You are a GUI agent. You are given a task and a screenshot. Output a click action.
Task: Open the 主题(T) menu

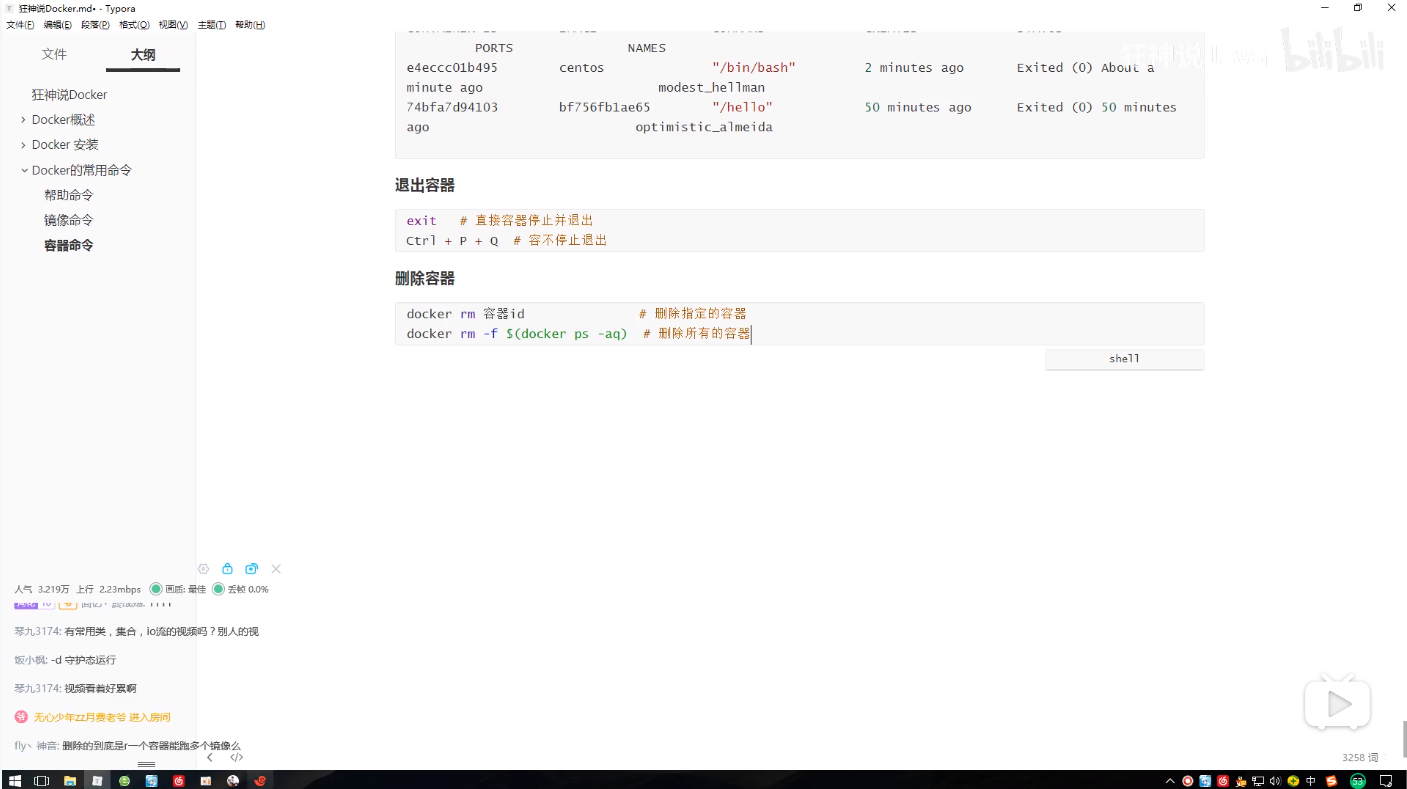click(212, 25)
